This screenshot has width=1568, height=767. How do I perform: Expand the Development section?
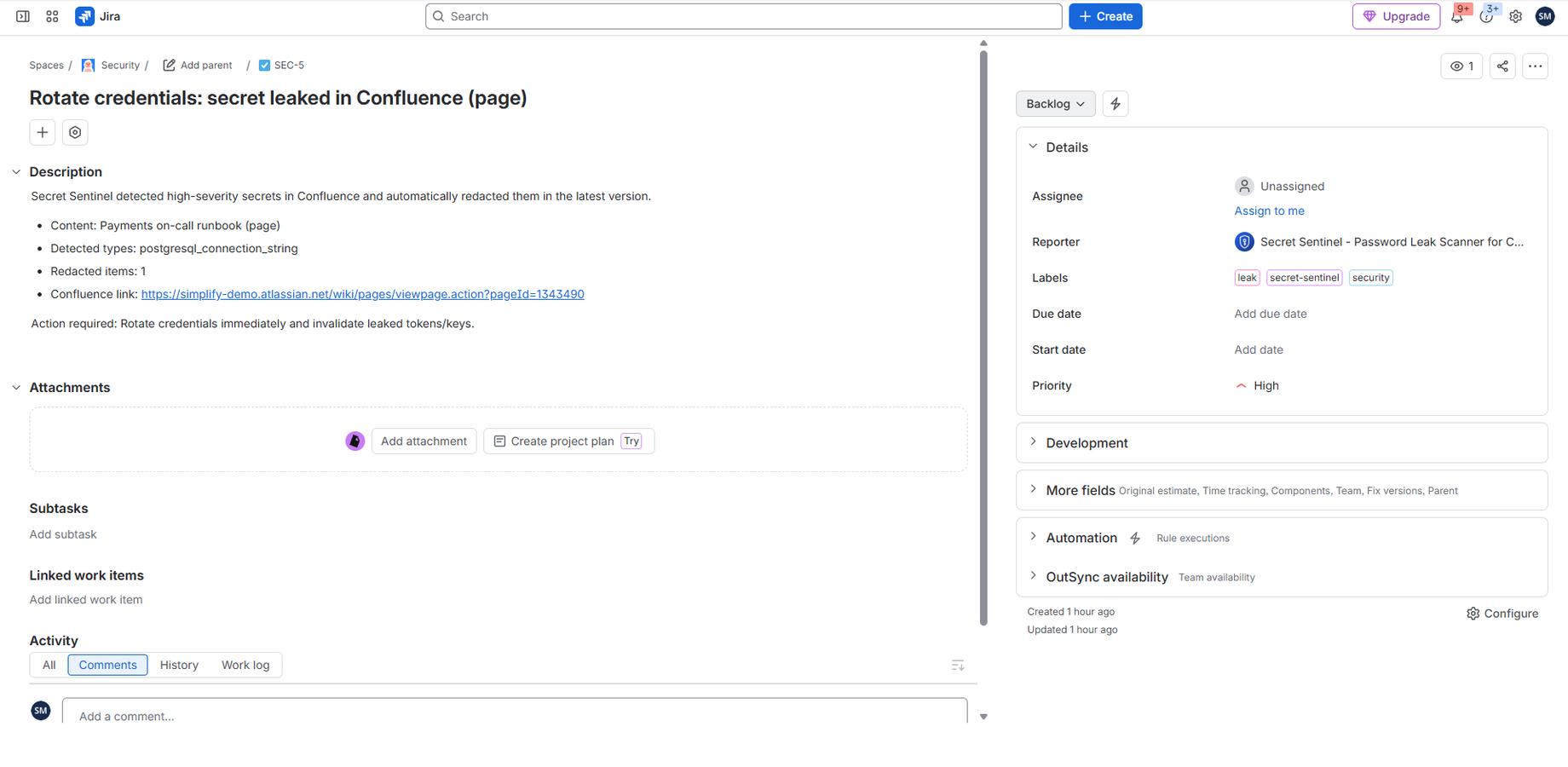tap(1034, 442)
